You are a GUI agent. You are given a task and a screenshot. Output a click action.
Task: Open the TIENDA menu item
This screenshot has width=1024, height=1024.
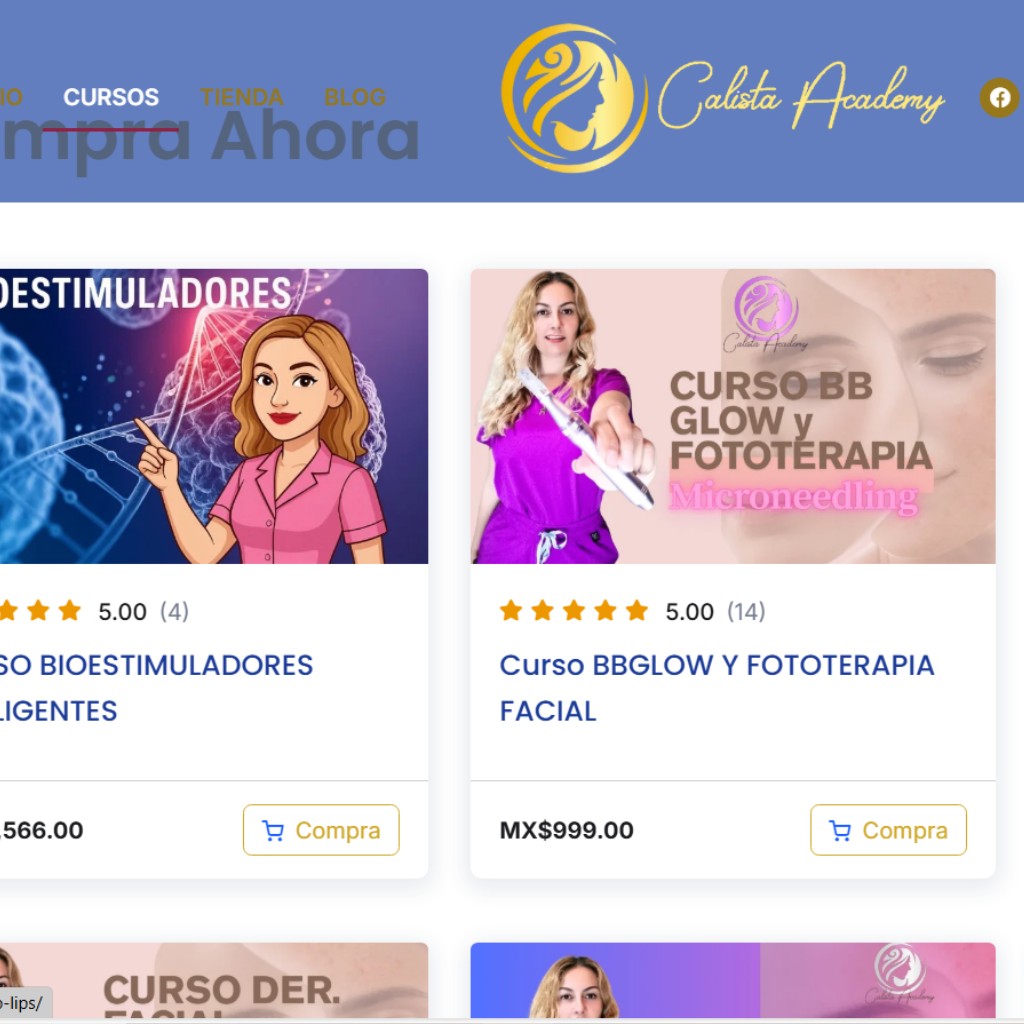click(242, 97)
